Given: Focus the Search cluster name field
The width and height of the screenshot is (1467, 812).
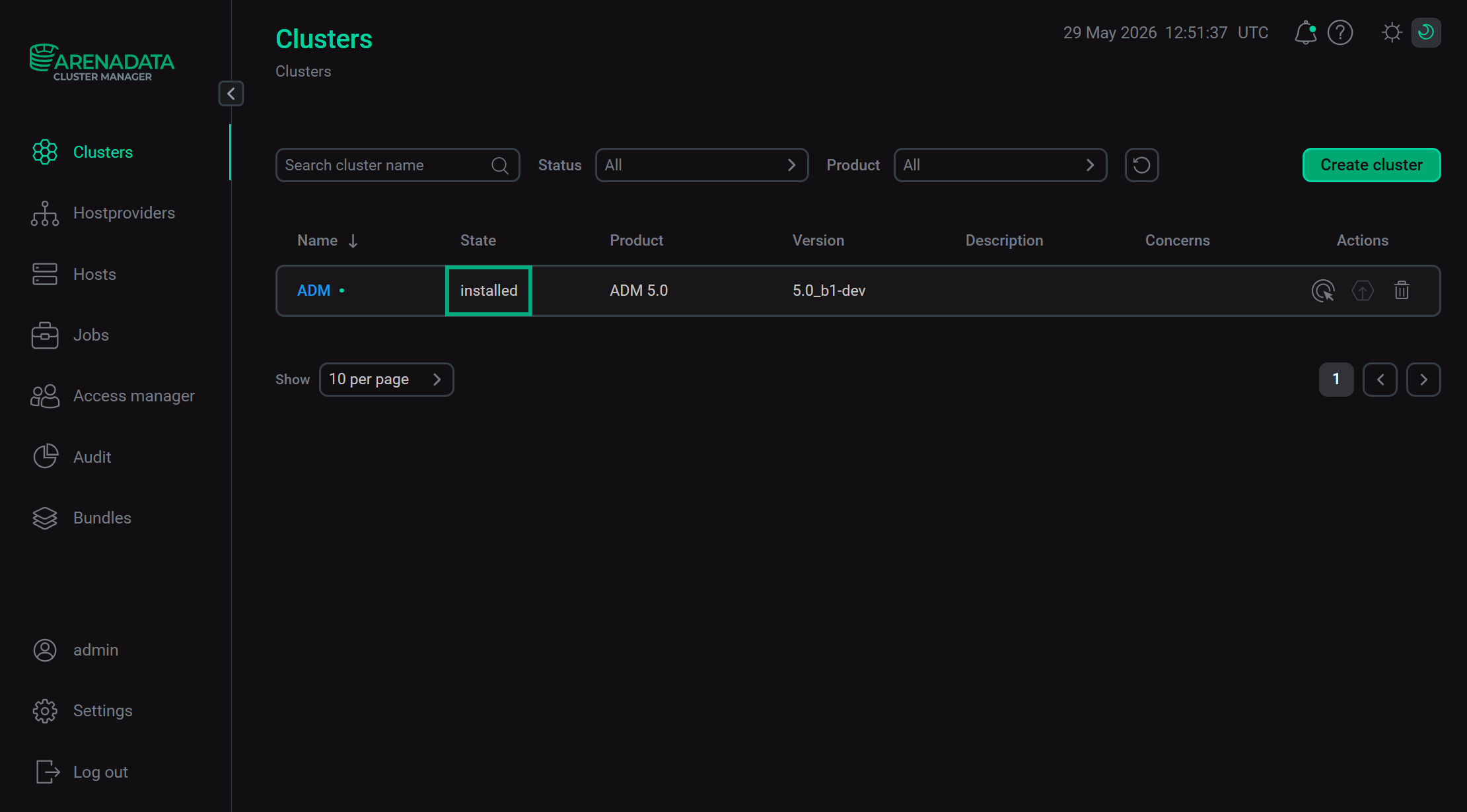Looking at the screenshot, I should pos(398,165).
